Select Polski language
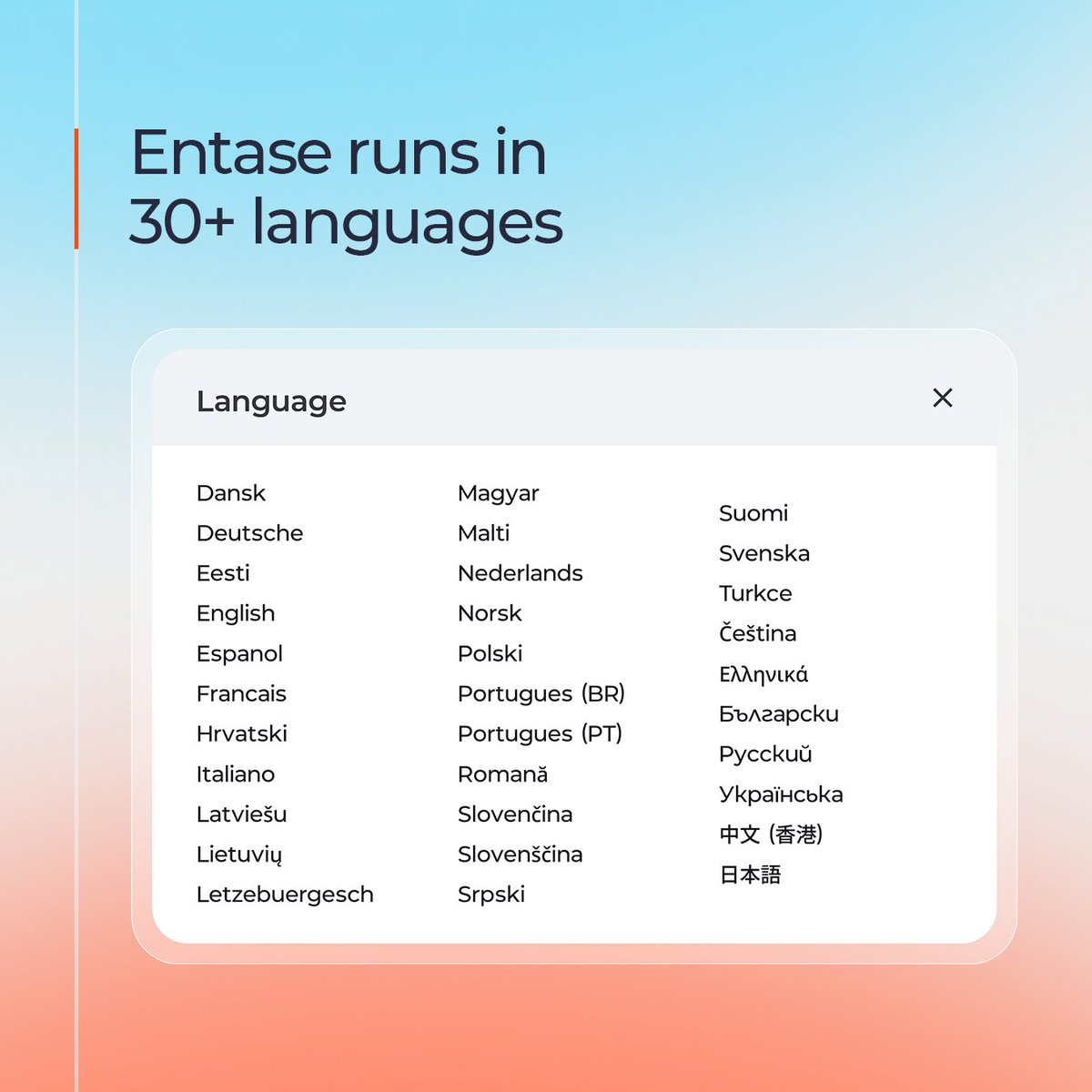Viewport: 1092px width, 1092px height. pos(490,653)
